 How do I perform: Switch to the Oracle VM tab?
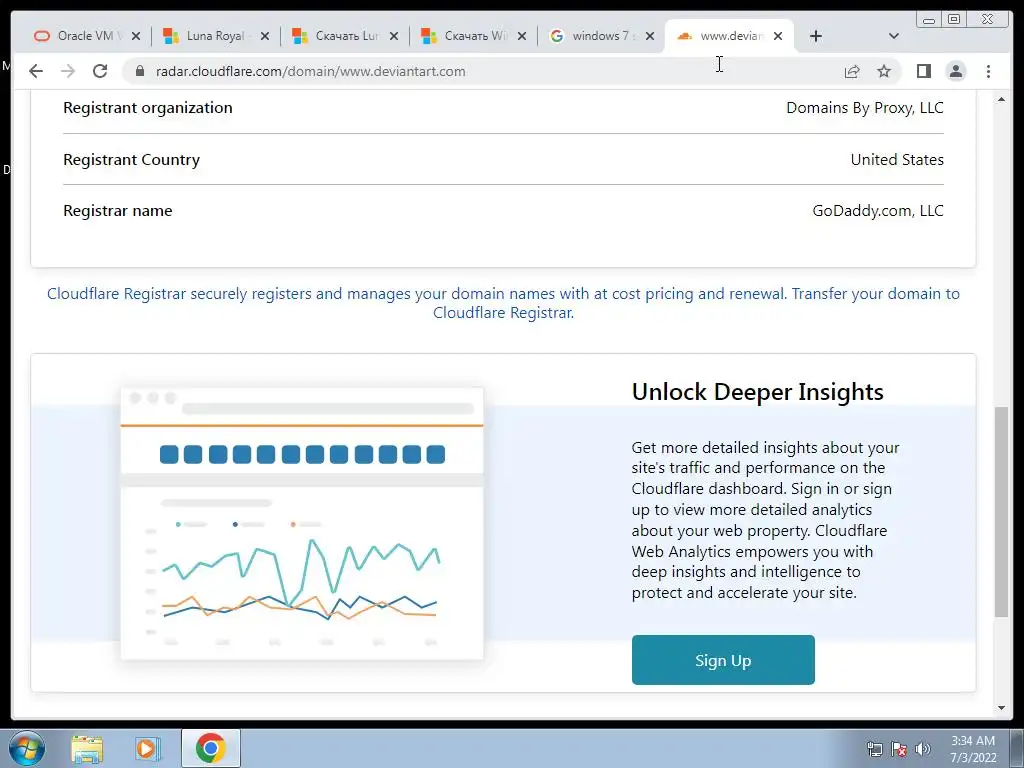[87, 36]
